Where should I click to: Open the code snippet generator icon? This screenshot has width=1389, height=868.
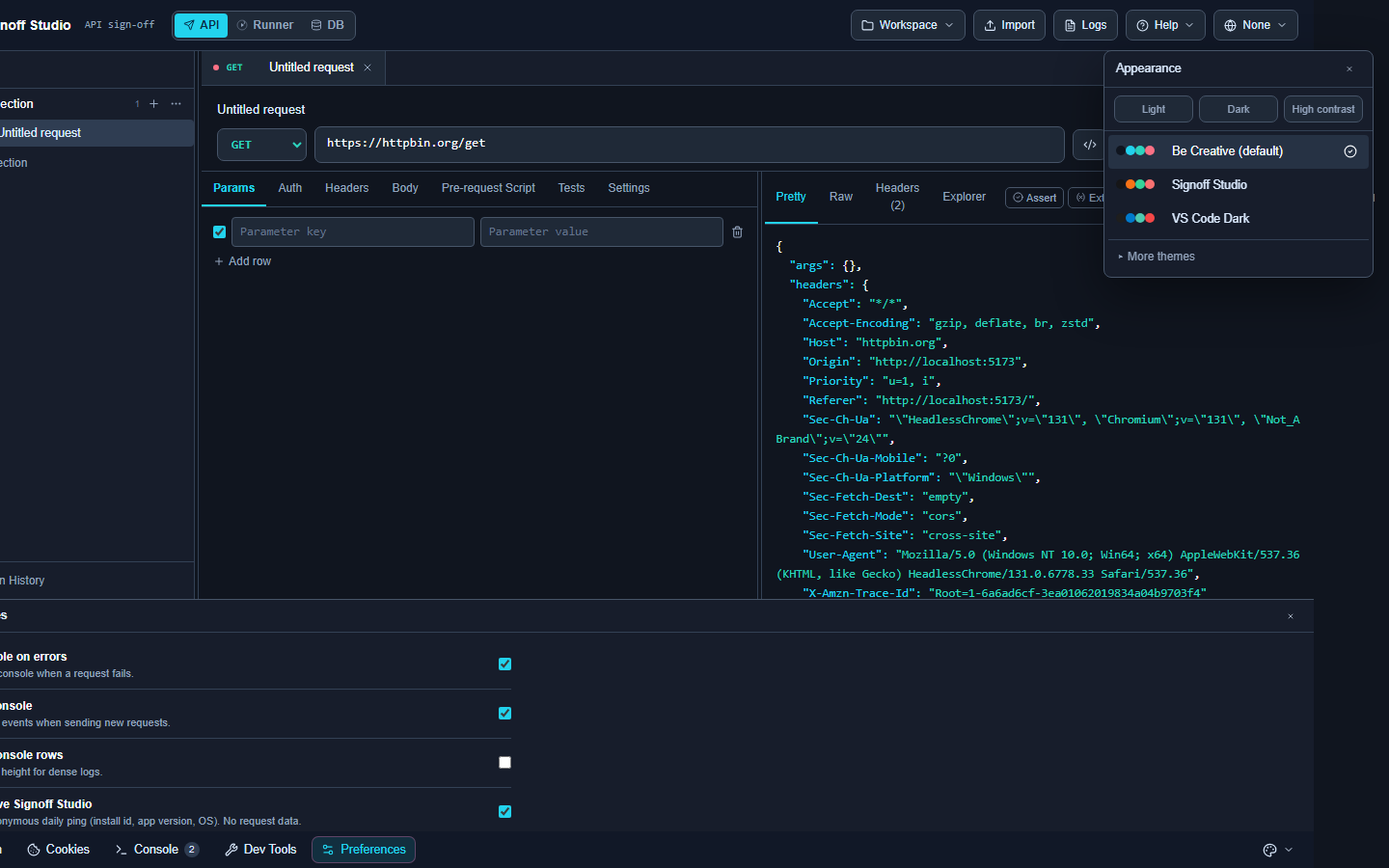pos(1090,145)
